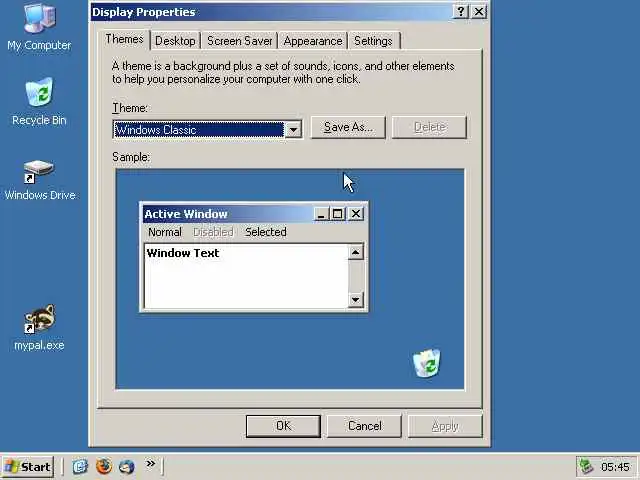640x480 pixels.
Task: Launch Thunderbird from the quick launch bar
Action: pos(127,466)
